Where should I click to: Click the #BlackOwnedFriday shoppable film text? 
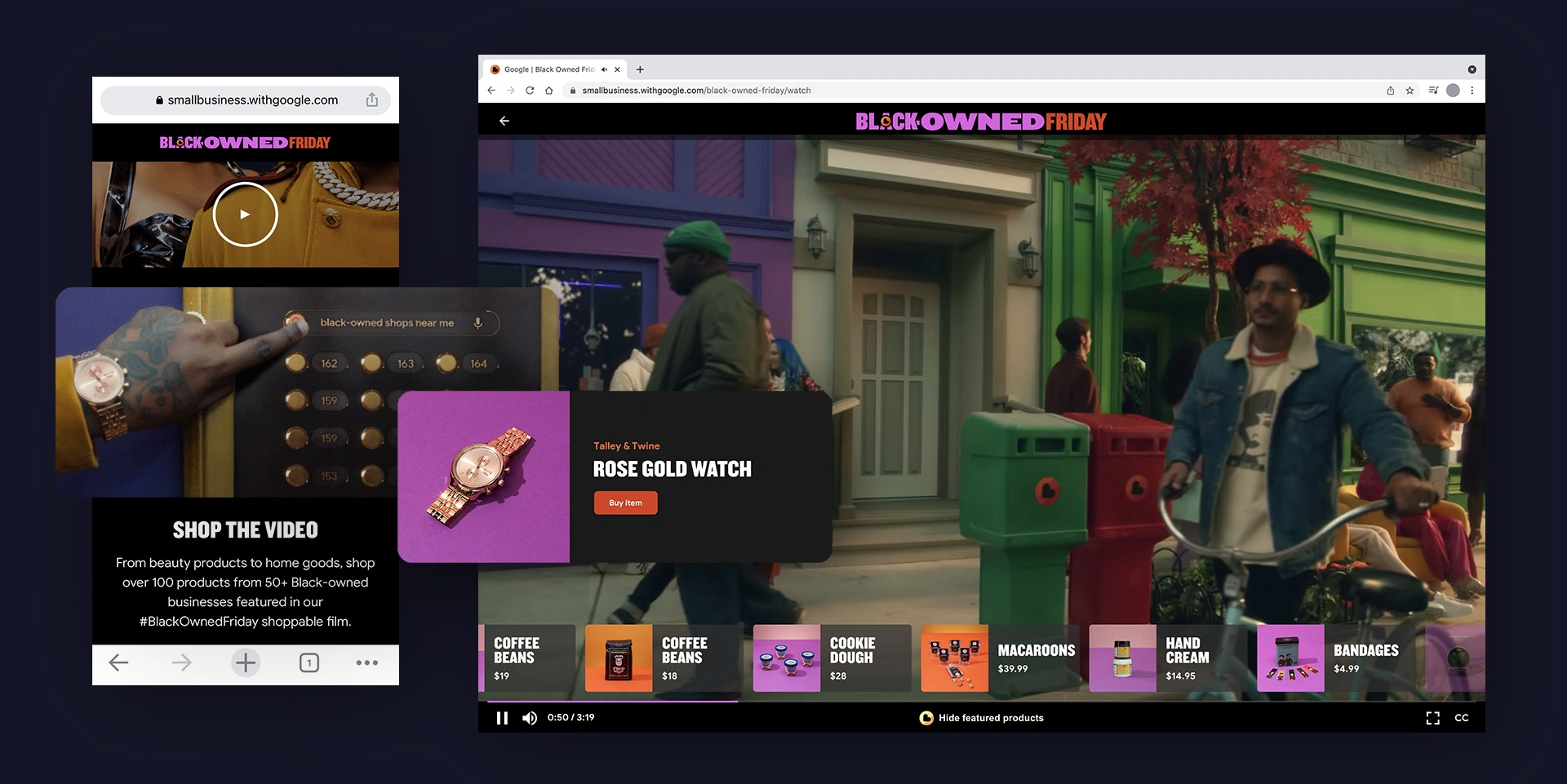pos(245,622)
